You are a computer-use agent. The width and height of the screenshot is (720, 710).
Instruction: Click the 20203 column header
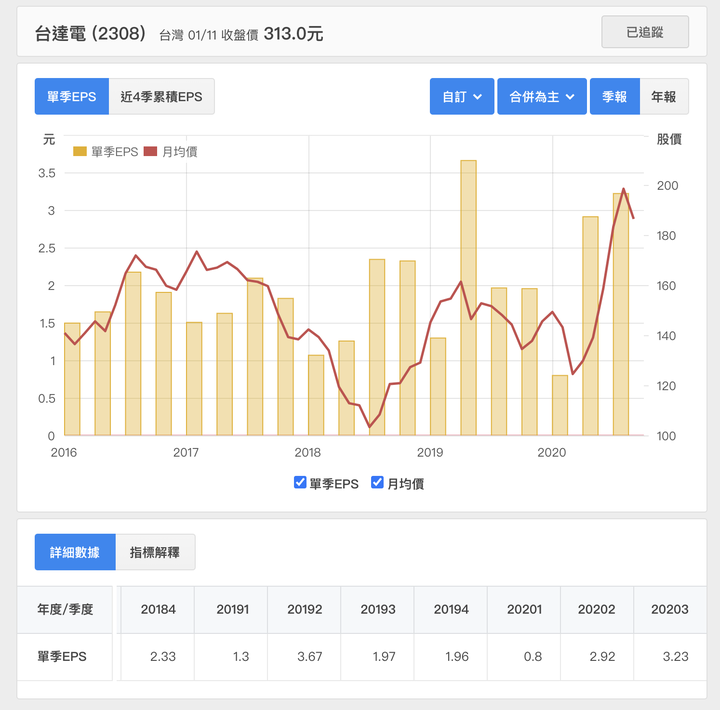pyautogui.click(x=670, y=609)
